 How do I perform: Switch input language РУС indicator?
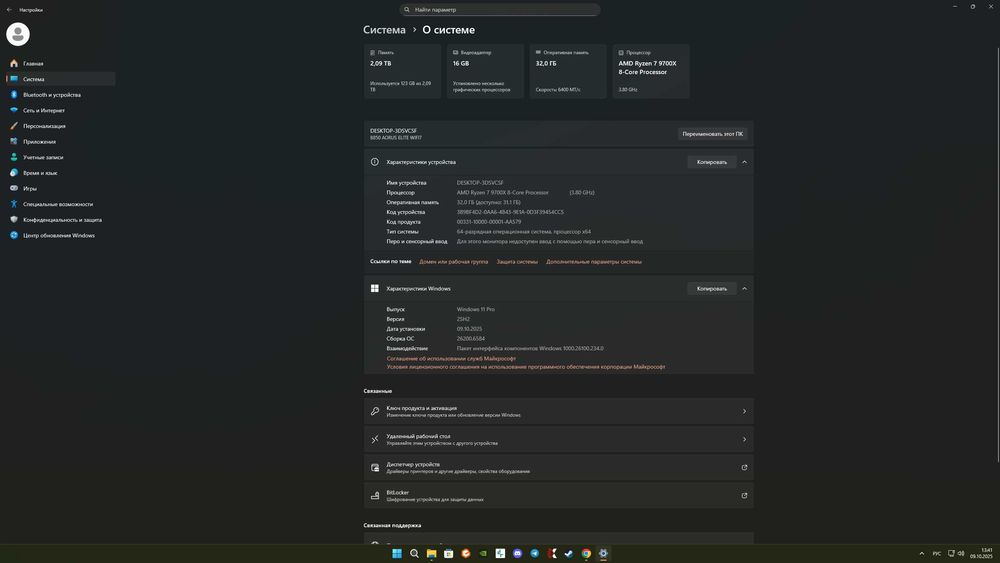coord(937,553)
